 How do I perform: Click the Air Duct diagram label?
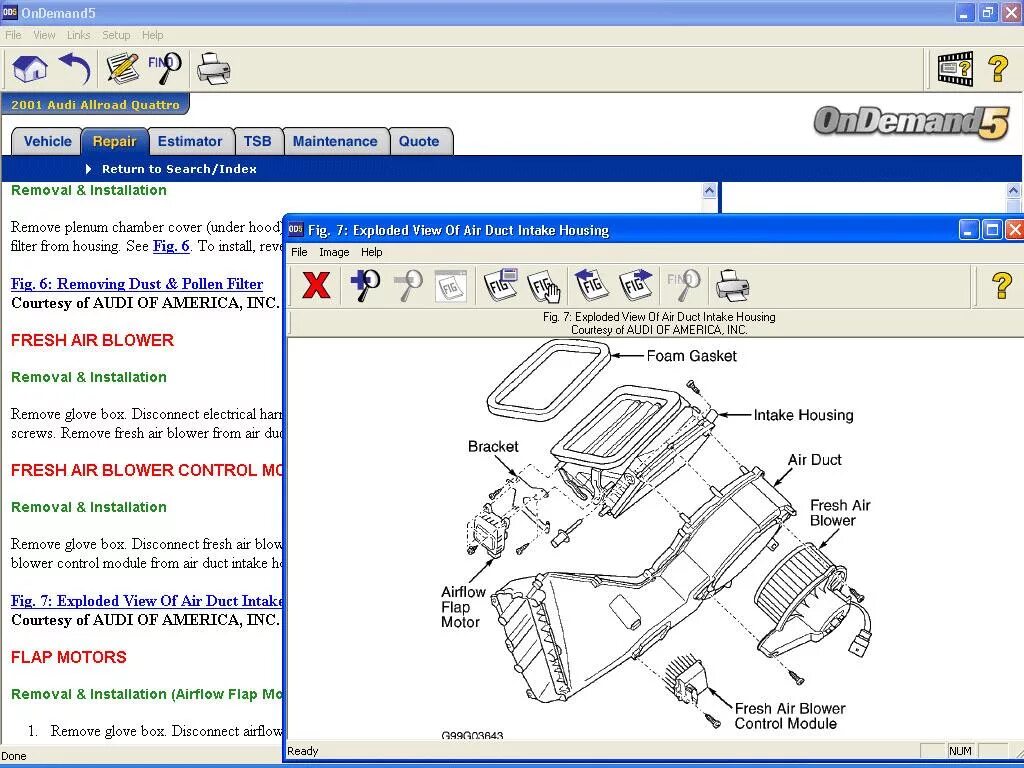tap(814, 460)
